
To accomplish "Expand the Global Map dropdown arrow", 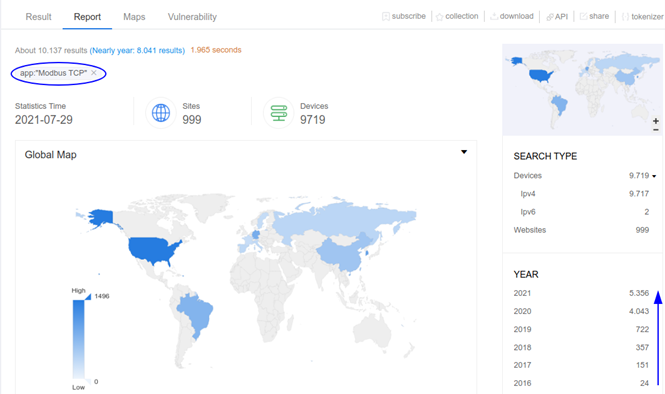I will click(464, 152).
